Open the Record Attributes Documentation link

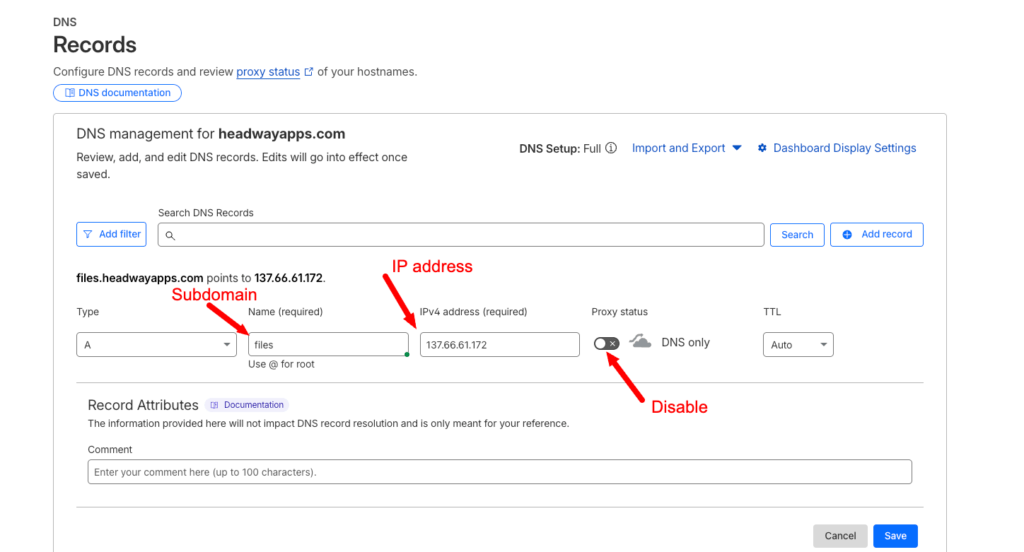click(x=247, y=405)
